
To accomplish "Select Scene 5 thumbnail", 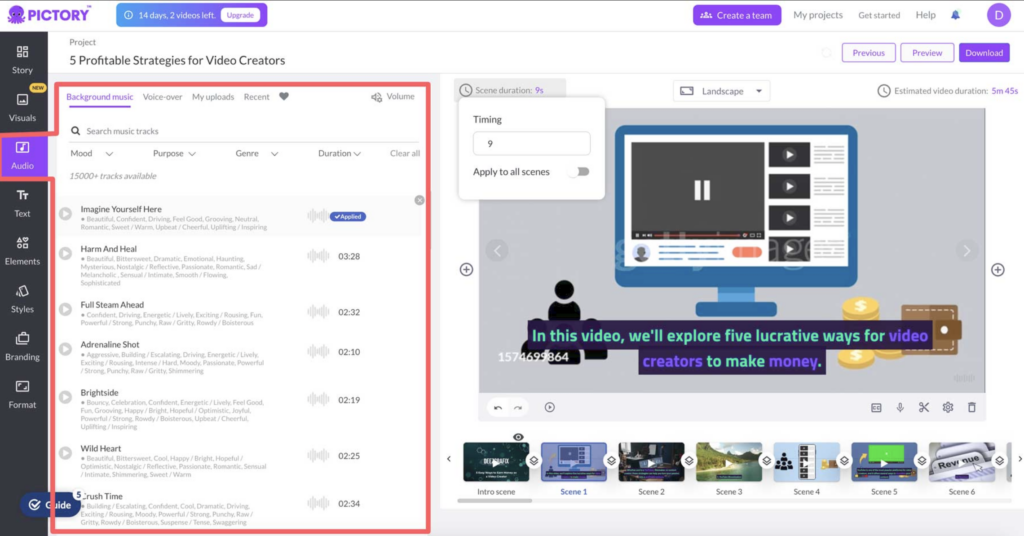I will pos(884,462).
